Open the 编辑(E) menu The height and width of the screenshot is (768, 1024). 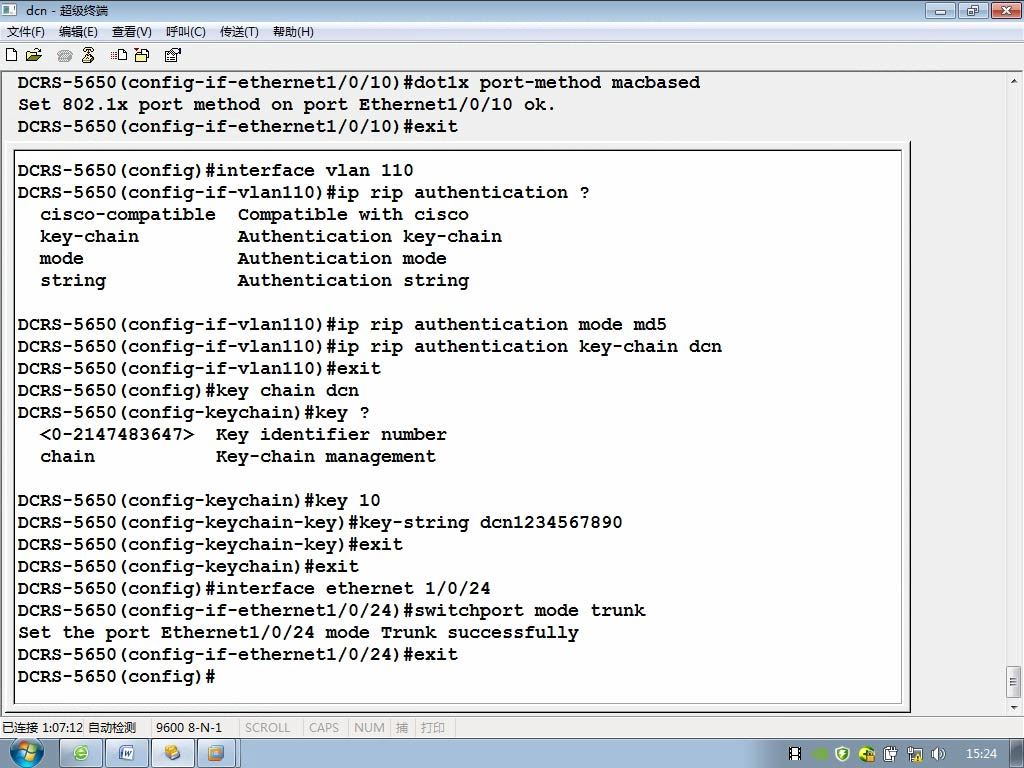coord(78,31)
